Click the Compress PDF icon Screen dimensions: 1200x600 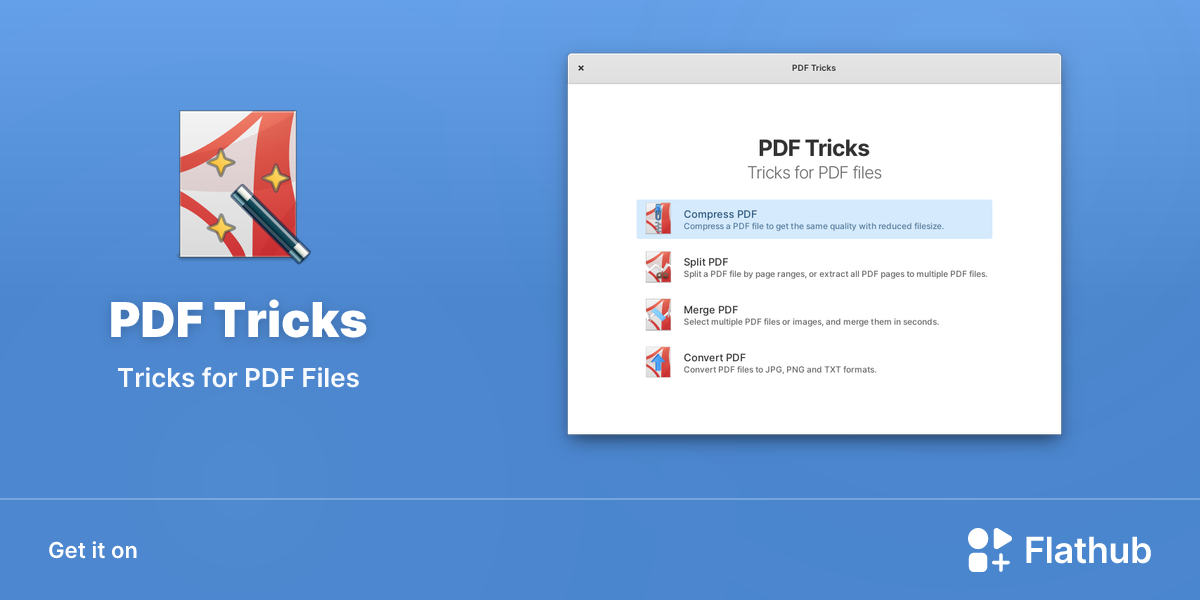658,219
